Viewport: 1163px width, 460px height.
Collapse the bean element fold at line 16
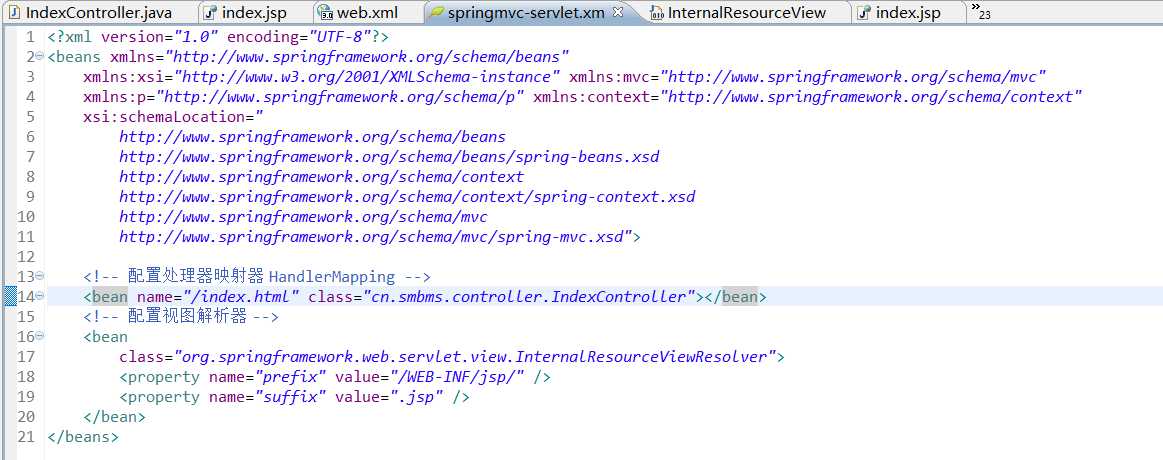point(40,336)
